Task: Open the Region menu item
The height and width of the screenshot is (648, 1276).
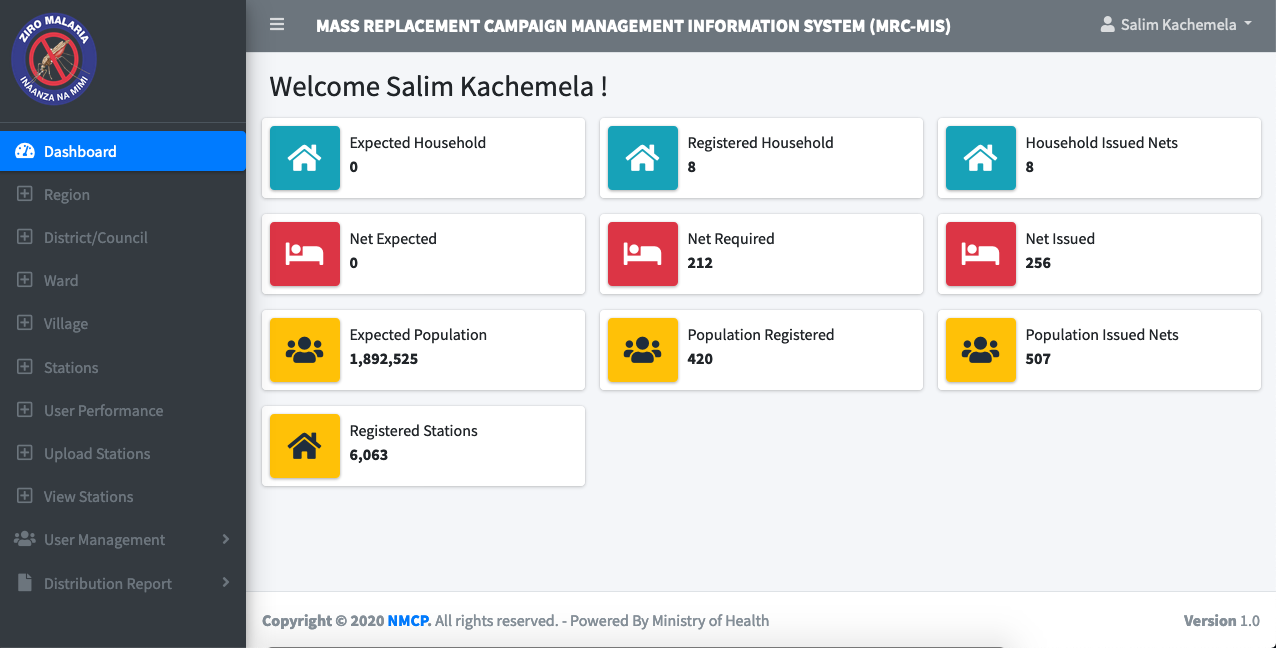Action: point(66,195)
